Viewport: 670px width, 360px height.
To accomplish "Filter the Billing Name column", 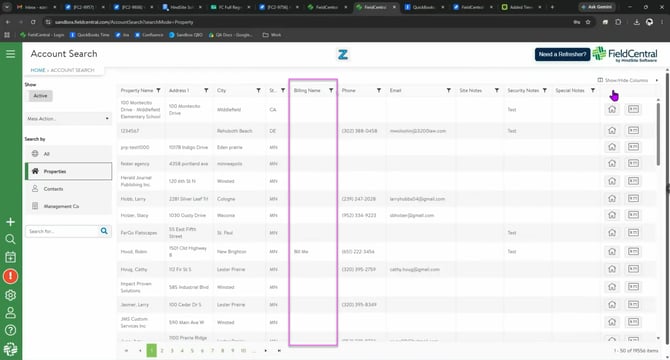I will 331,91.
